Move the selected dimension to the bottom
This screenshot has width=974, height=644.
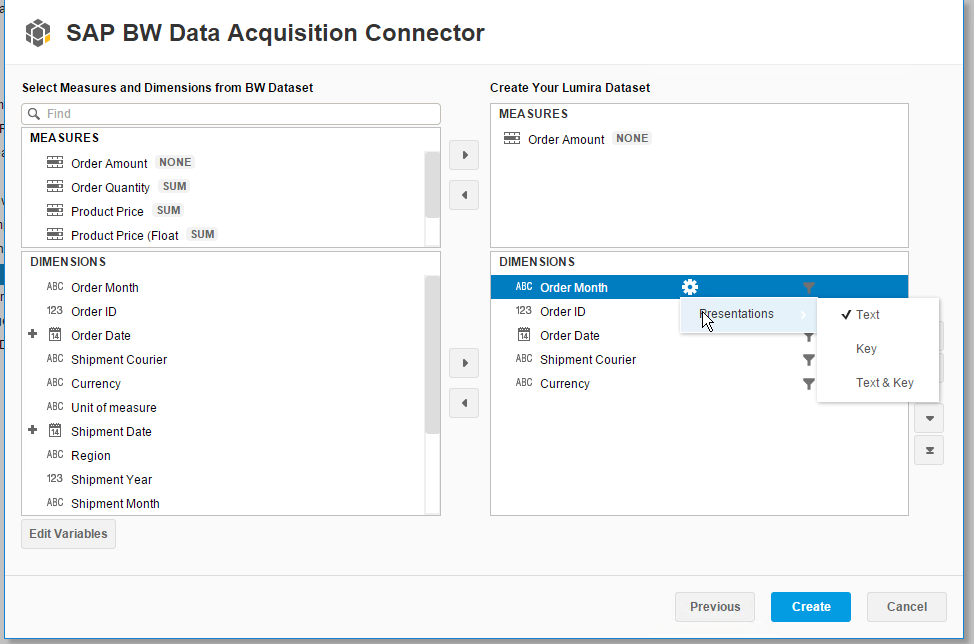[929, 450]
